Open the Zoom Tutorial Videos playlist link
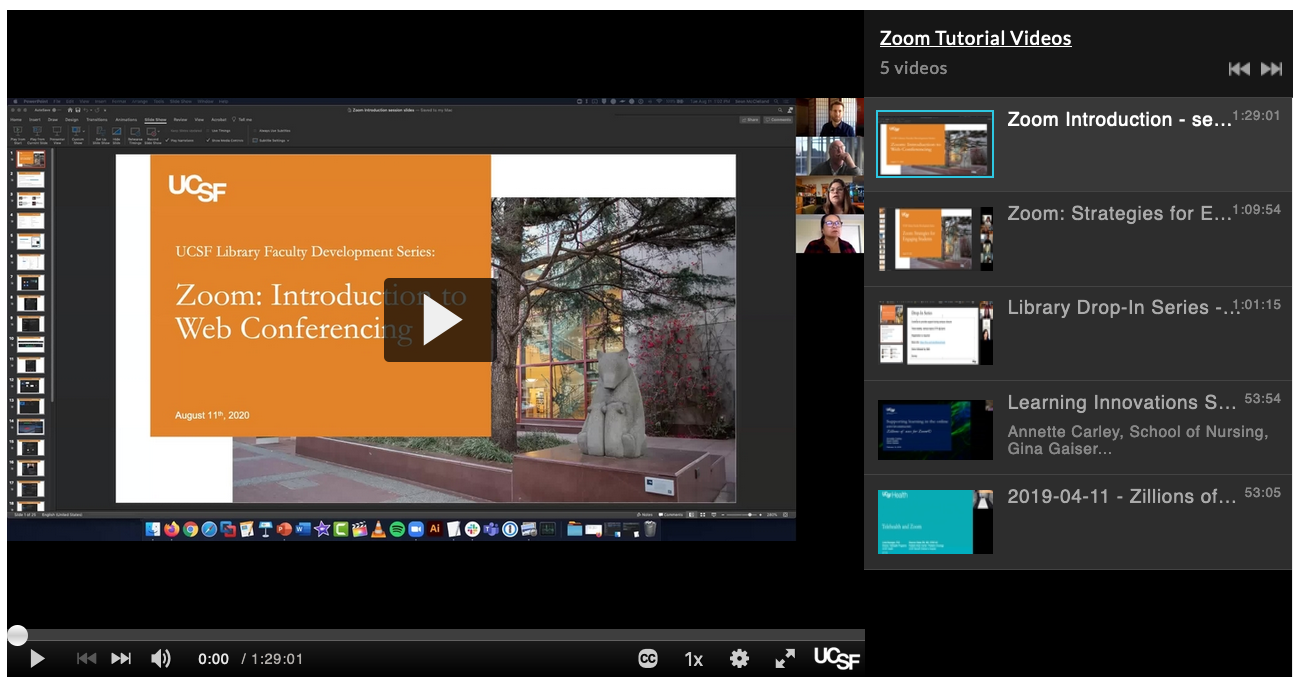 (975, 38)
